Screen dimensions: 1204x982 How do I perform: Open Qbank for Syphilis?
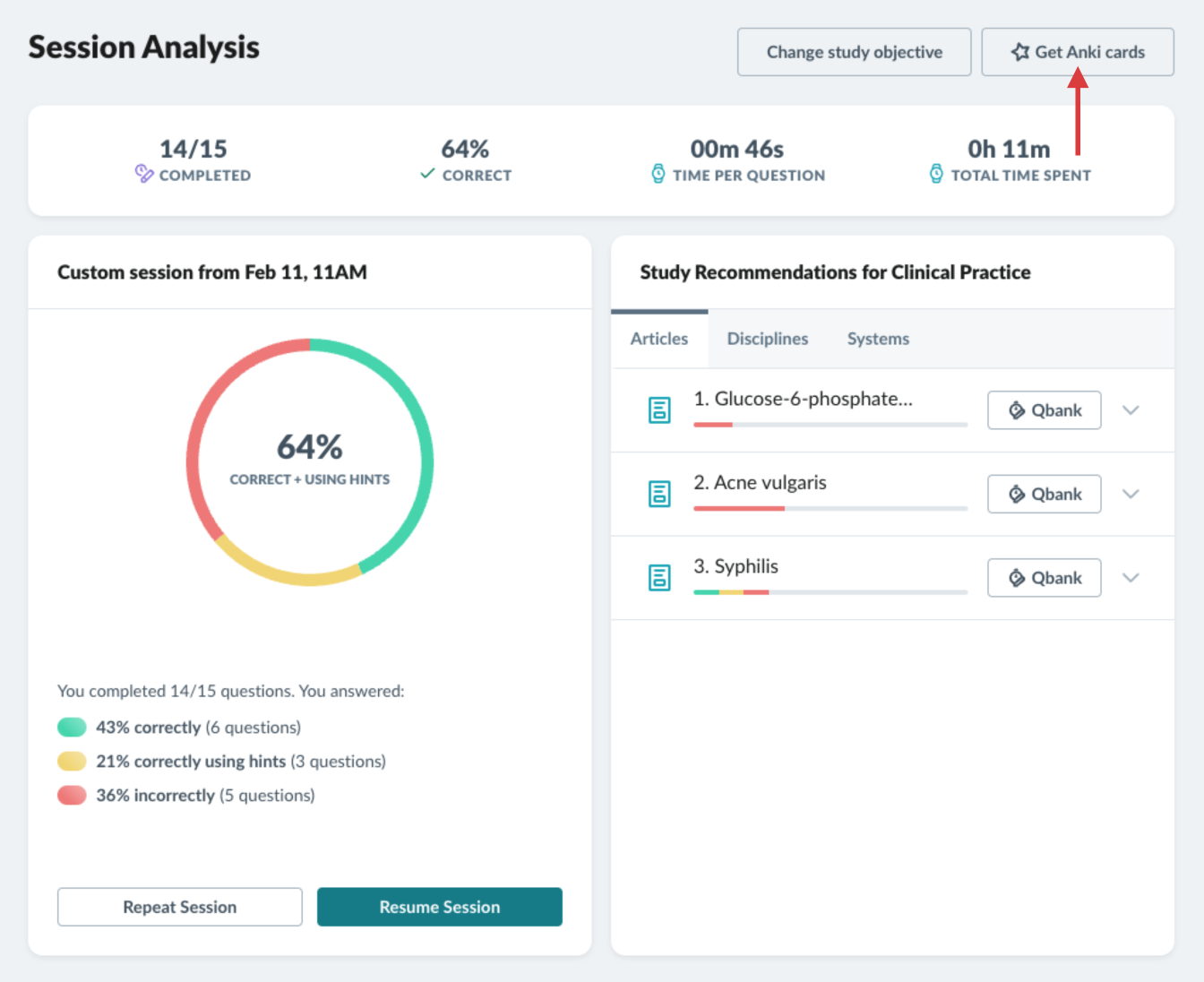[1045, 578]
